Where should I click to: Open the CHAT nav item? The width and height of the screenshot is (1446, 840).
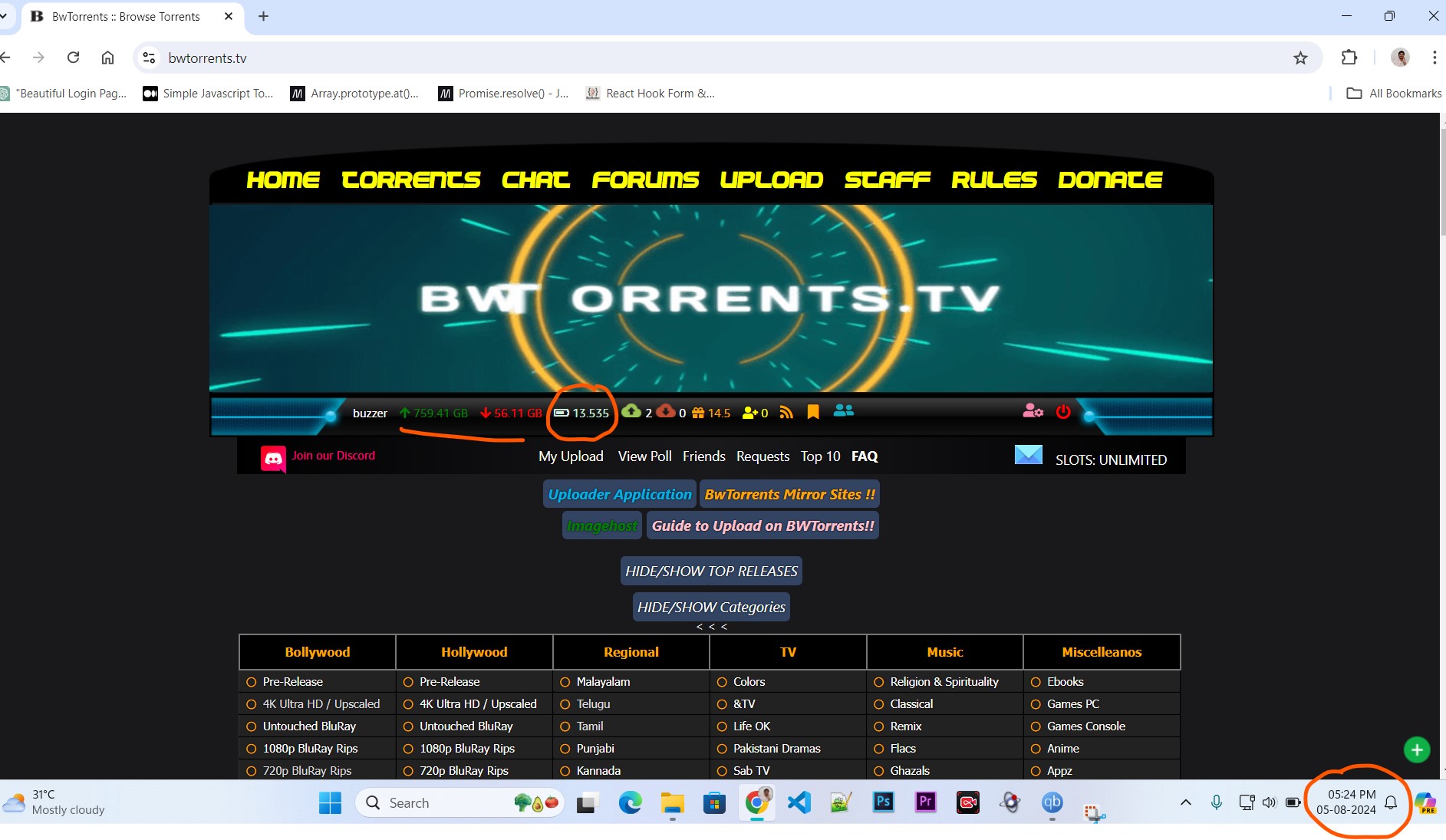pyautogui.click(x=535, y=180)
